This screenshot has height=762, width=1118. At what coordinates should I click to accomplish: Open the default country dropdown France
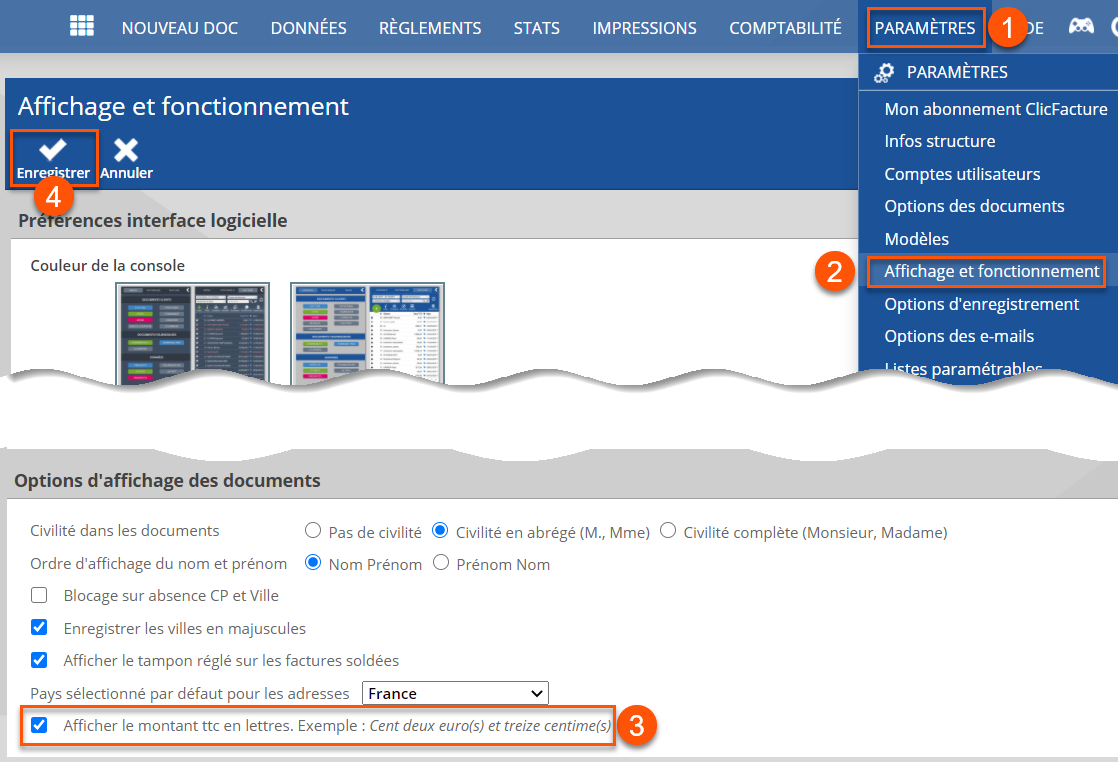click(x=455, y=693)
